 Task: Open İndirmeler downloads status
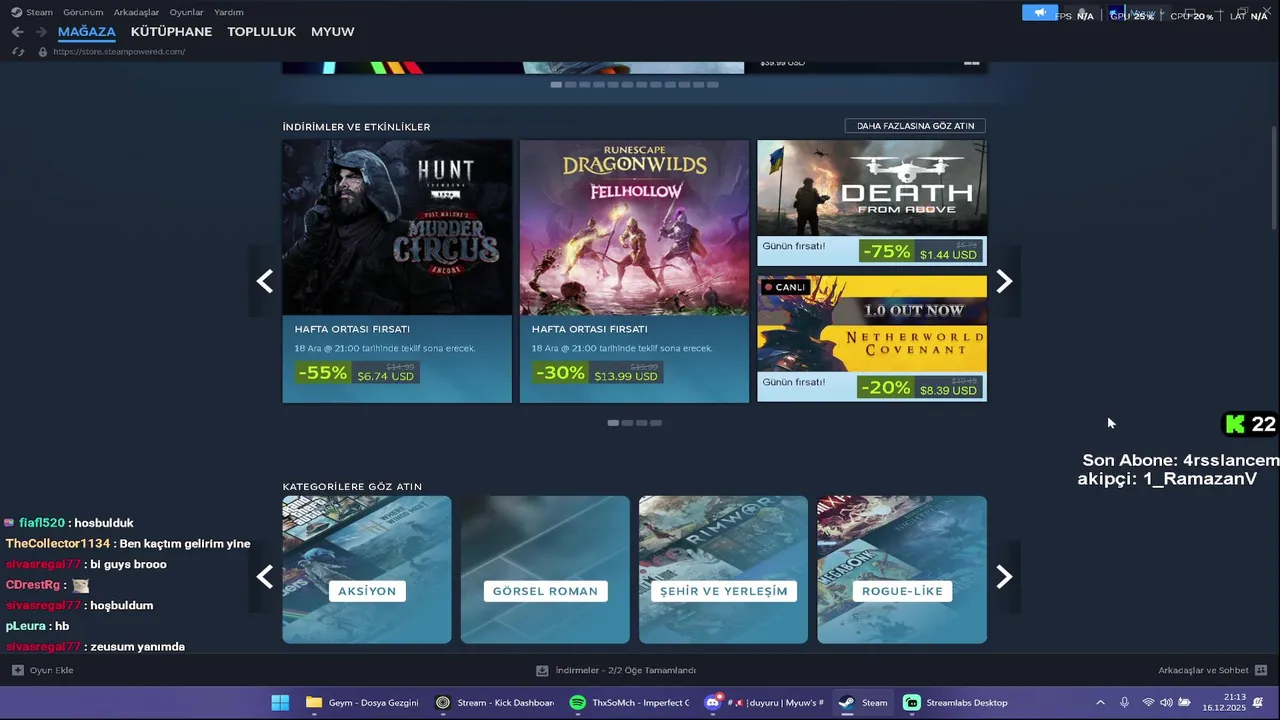click(x=616, y=670)
